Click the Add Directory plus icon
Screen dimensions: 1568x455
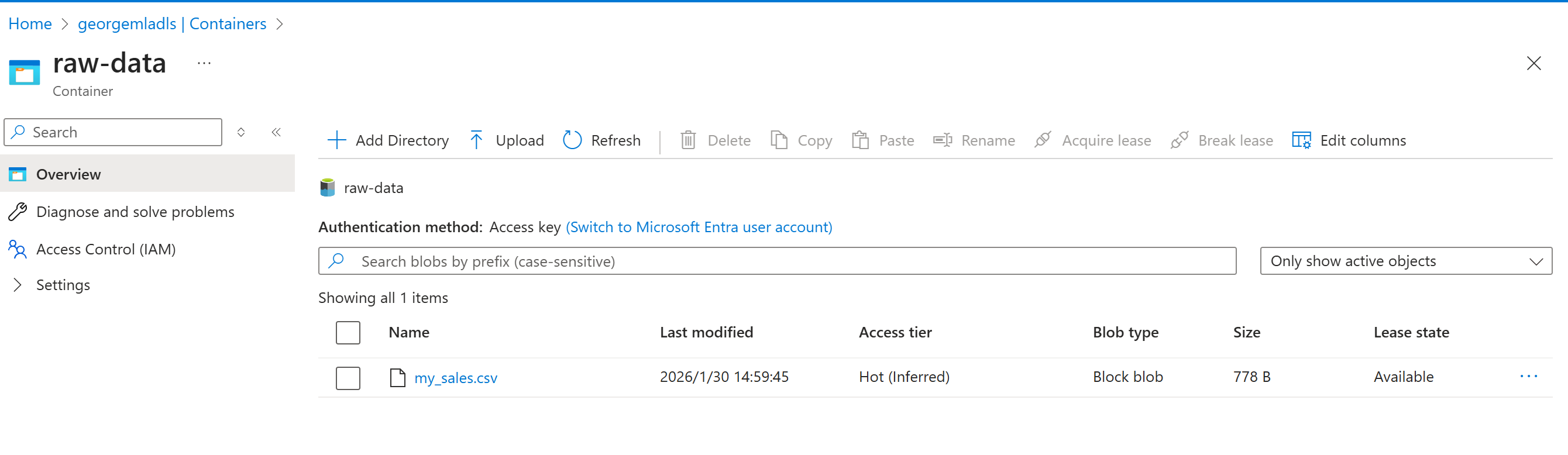pos(336,140)
